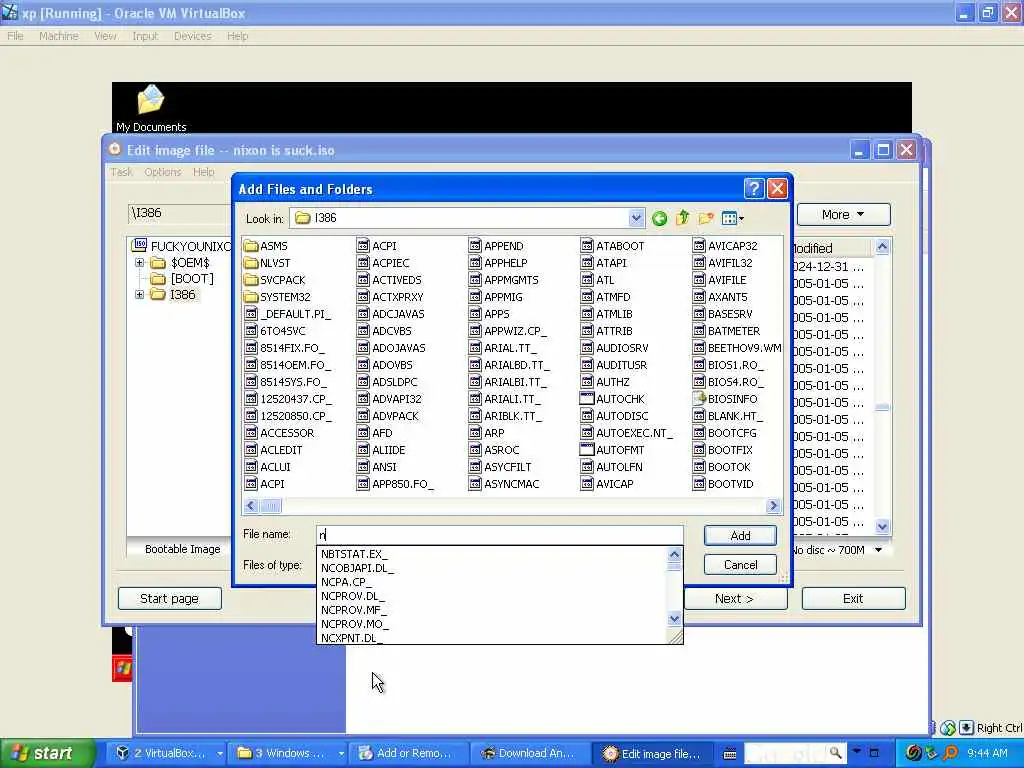
Task: Open the Help menu in Edit image window
Action: click(203, 172)
